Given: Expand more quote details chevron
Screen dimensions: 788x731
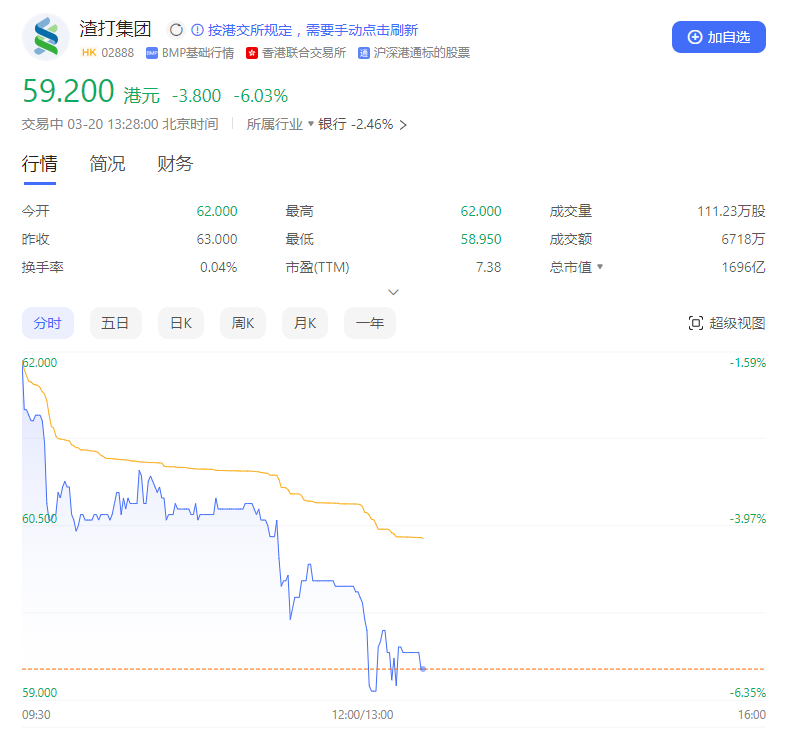Looking at the screenshot, I should 393,292.
